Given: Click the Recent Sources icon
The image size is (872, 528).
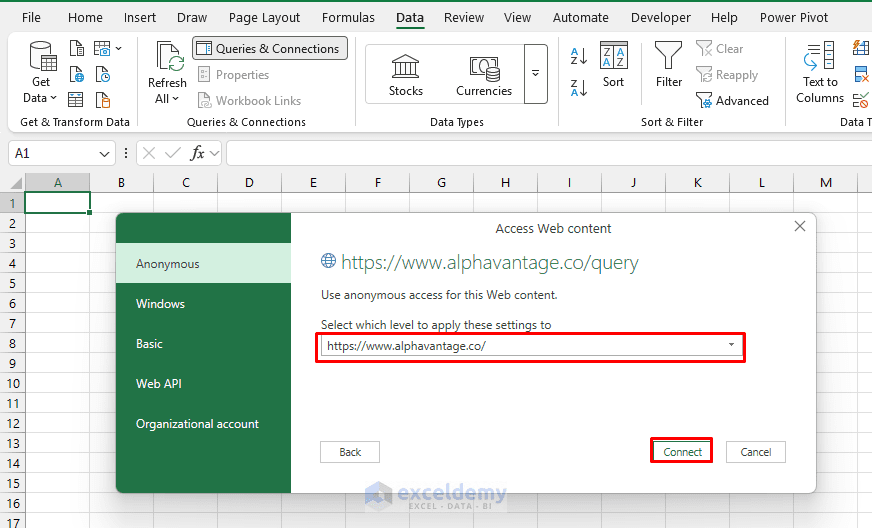Looking at the screenshot, I should [102, 74].
